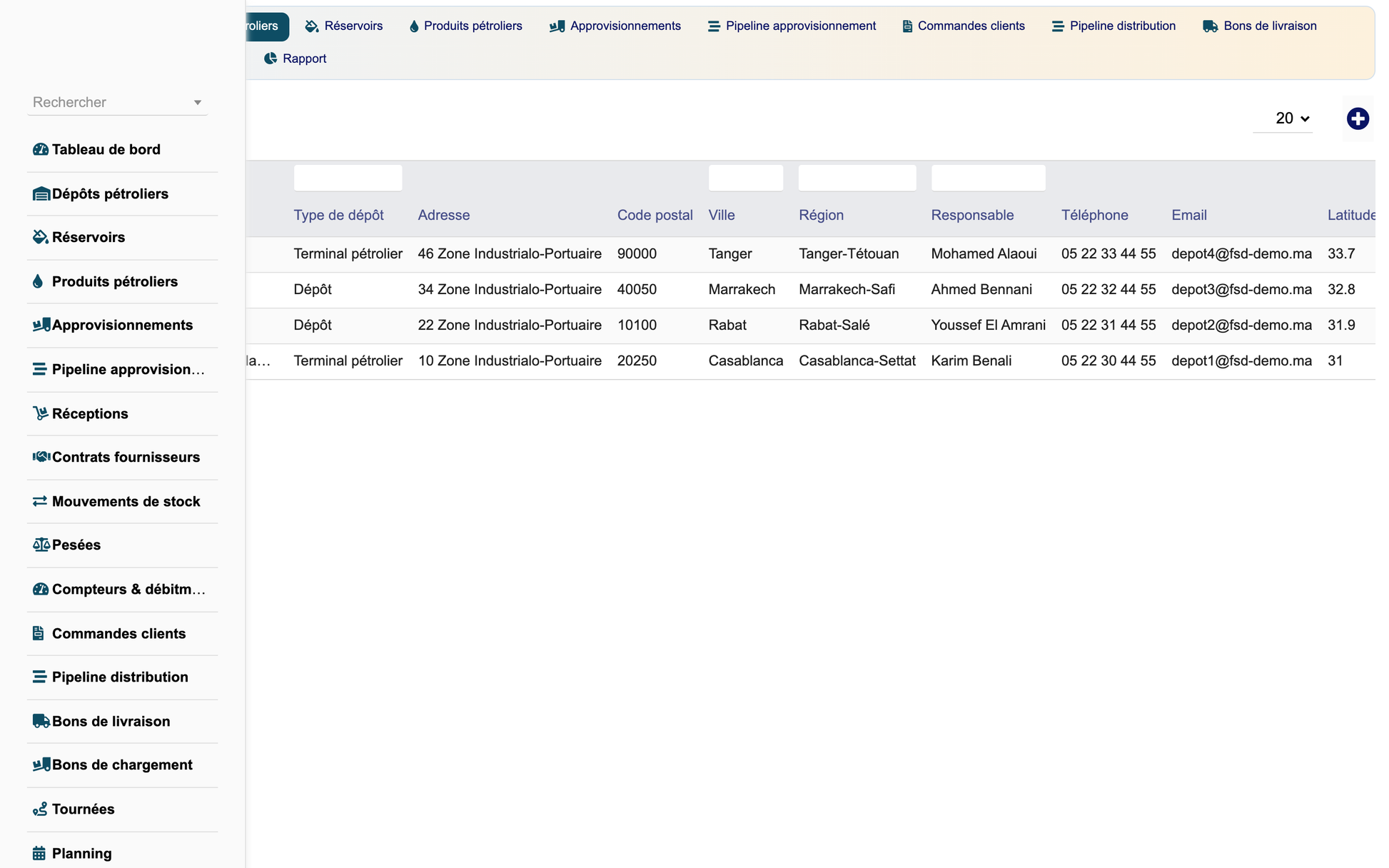Click Pipeline distribution bars icon in sidebar

pos(39,677)
